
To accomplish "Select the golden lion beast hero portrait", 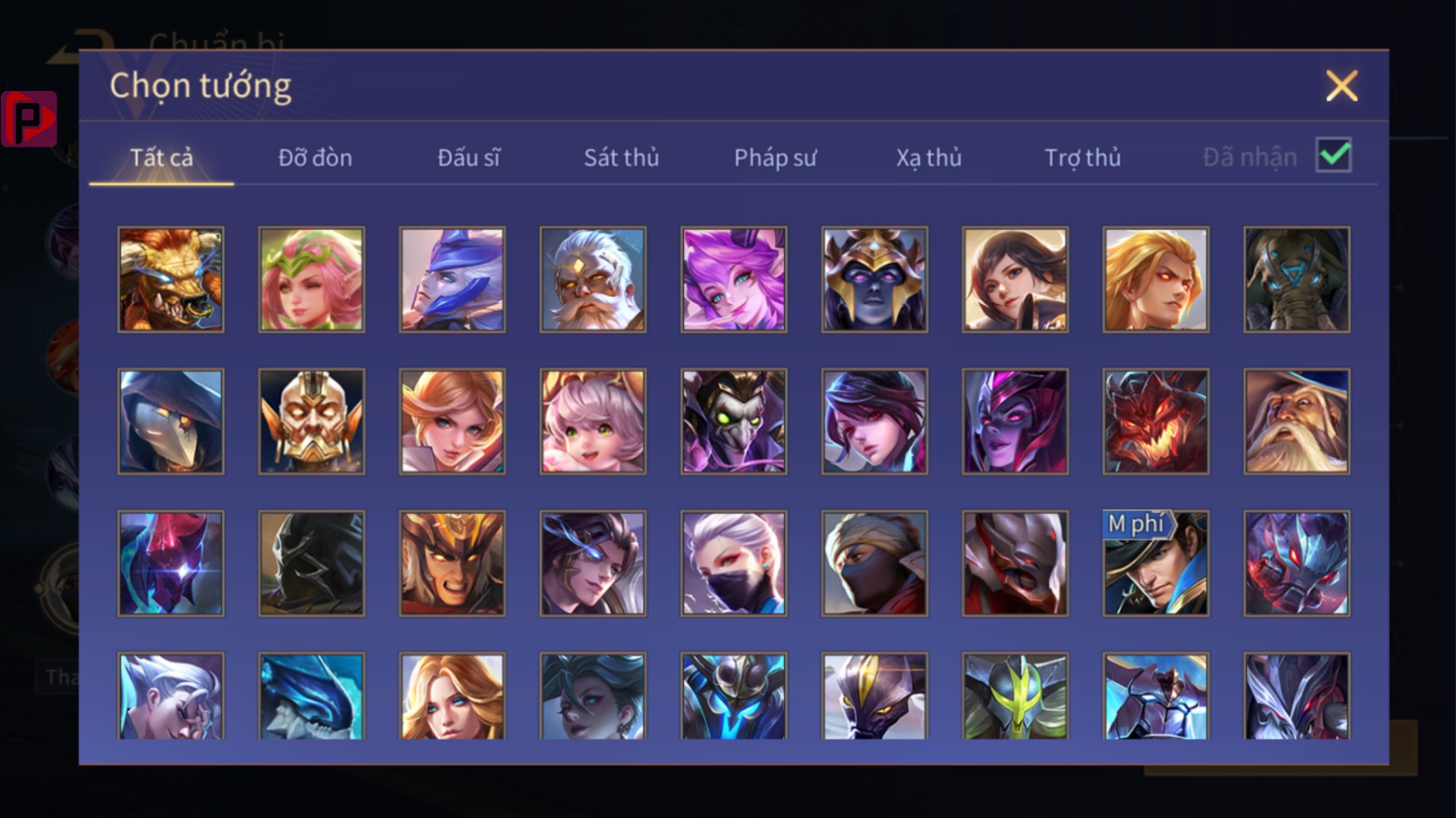I will point(171,280).
